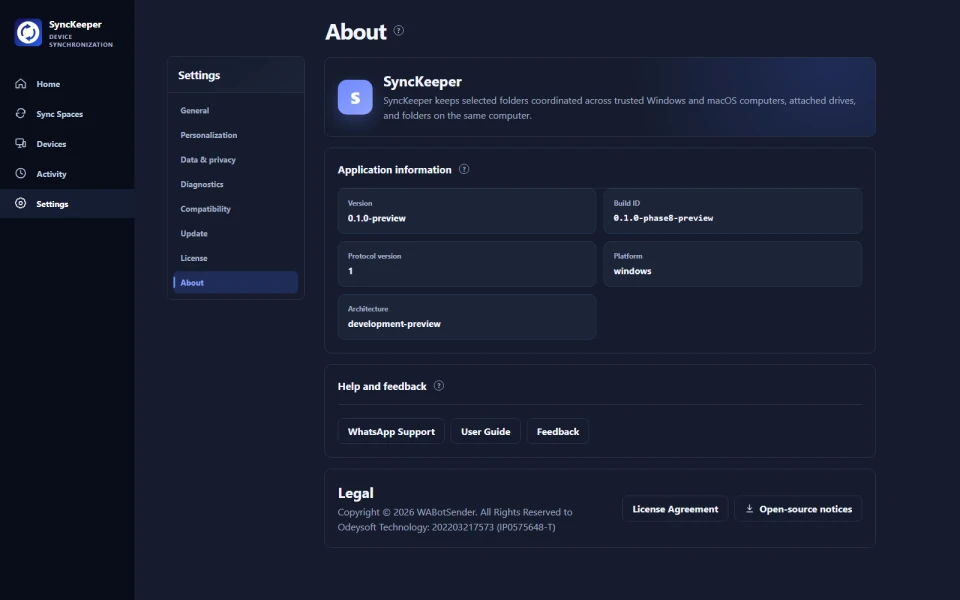Open the User Guide

(x=486, y=431)
